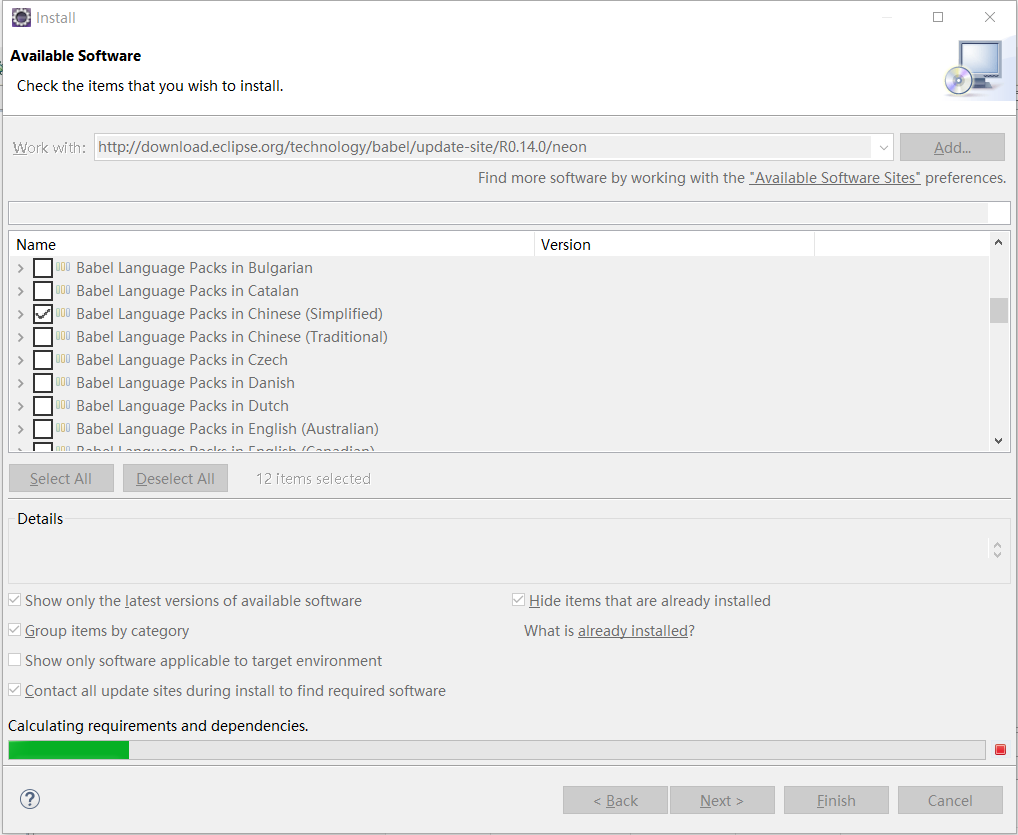The height and width of the screenshot is (835, 1018).
Task: Click the category icon beside Danish pack
Action: tap(63, 382)
